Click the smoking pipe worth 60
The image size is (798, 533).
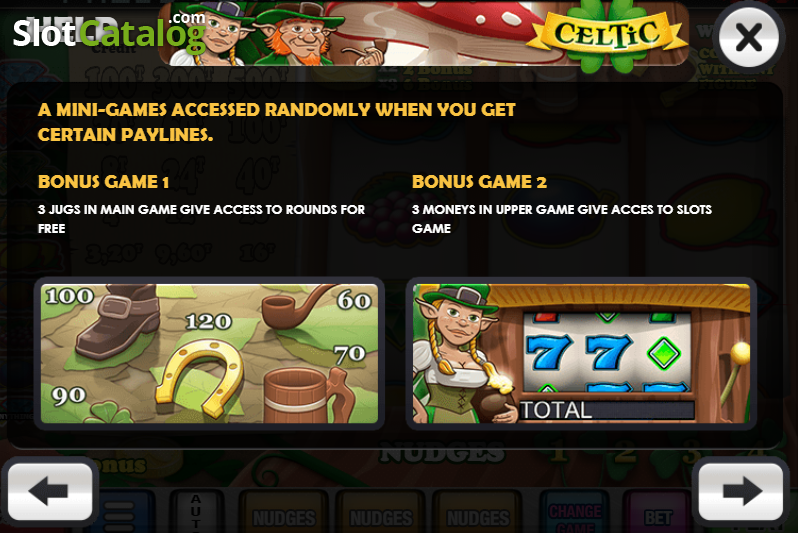(x=298, y=306)
